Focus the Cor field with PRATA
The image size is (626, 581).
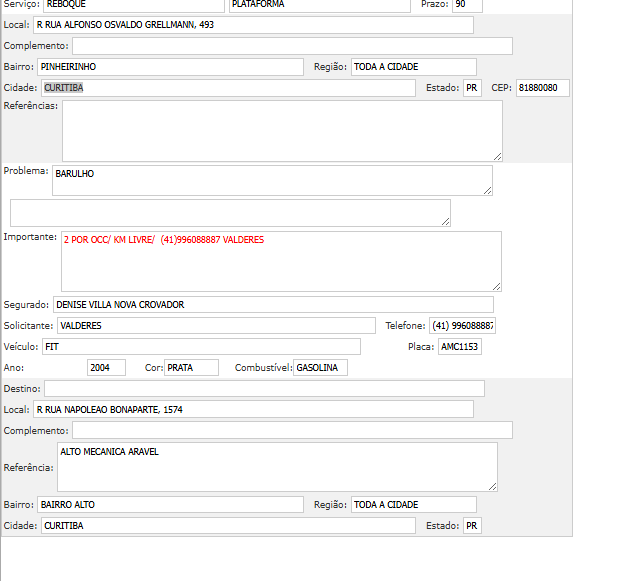coord(191,368)
